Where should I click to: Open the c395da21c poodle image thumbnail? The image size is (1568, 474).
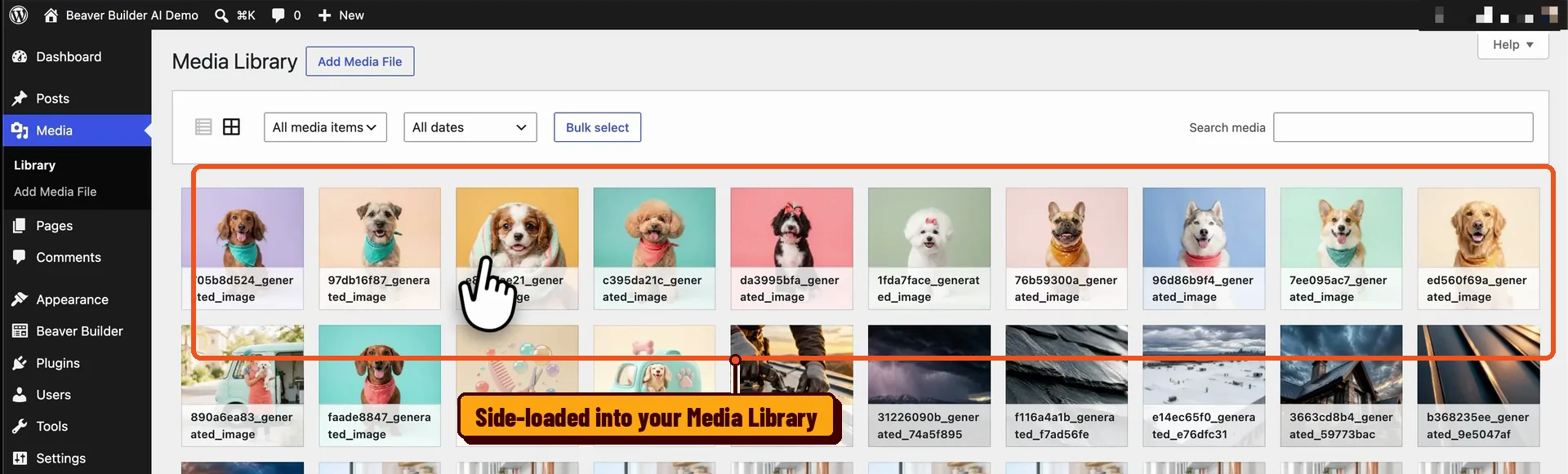pos(654,249)
